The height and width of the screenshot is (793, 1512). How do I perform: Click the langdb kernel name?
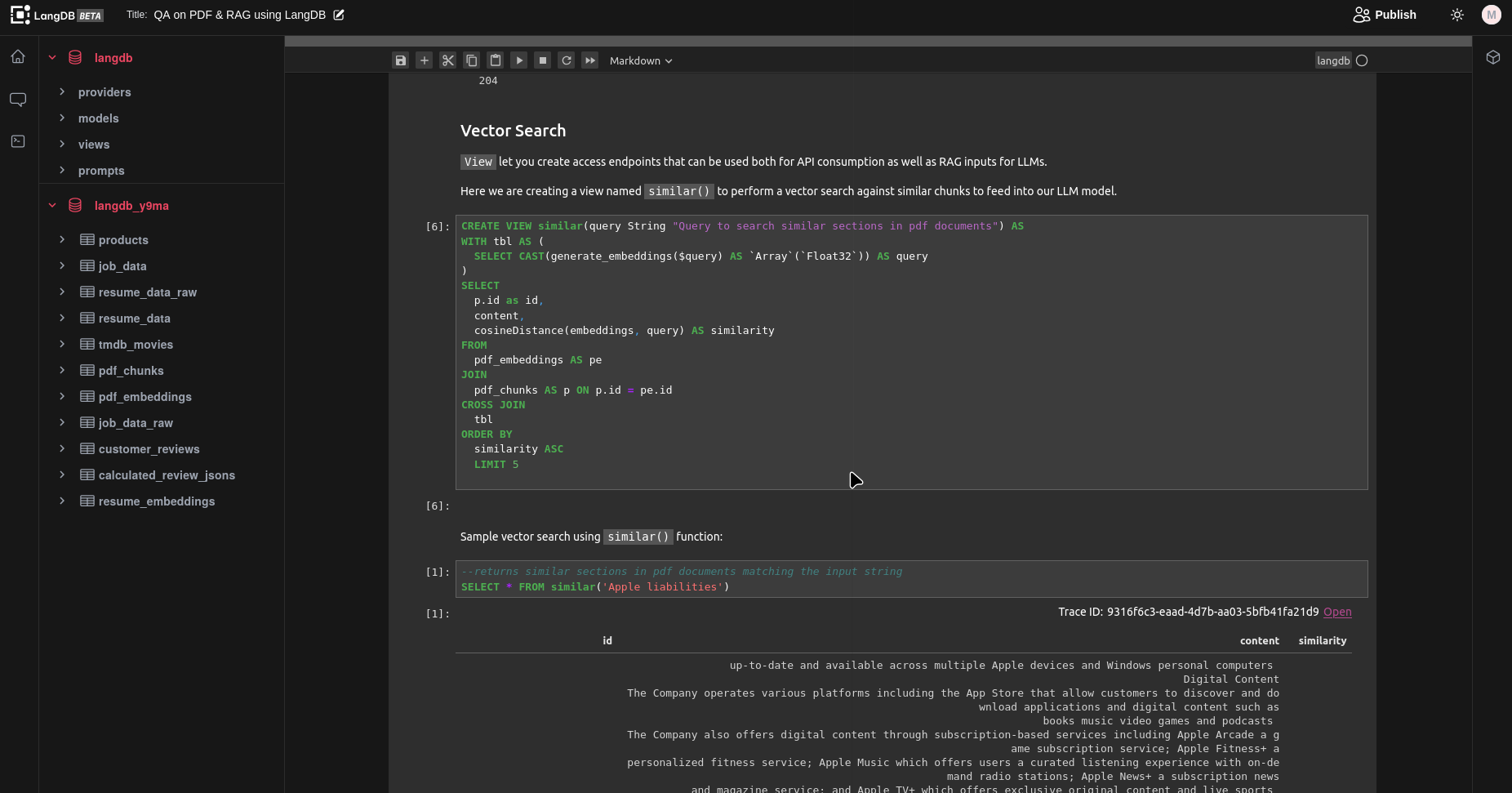1333,60
